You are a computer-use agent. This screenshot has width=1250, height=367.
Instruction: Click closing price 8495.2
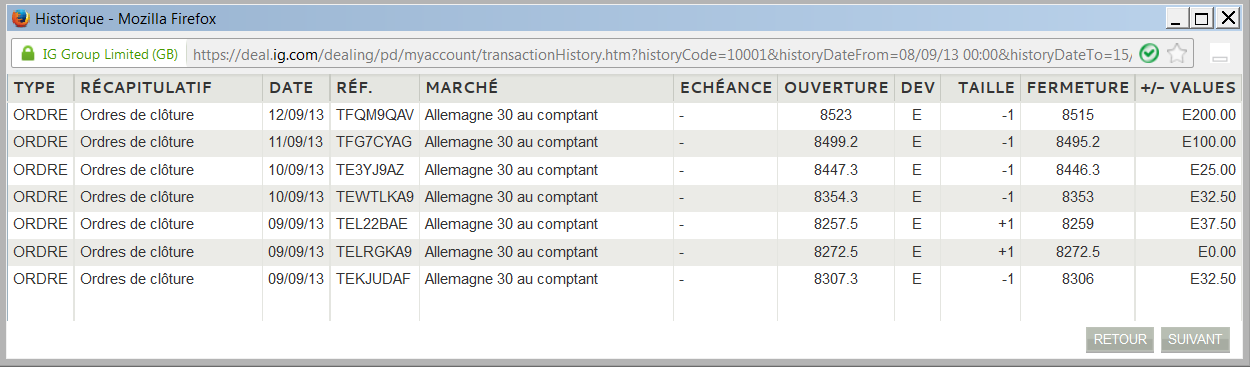coord(1078,142)
